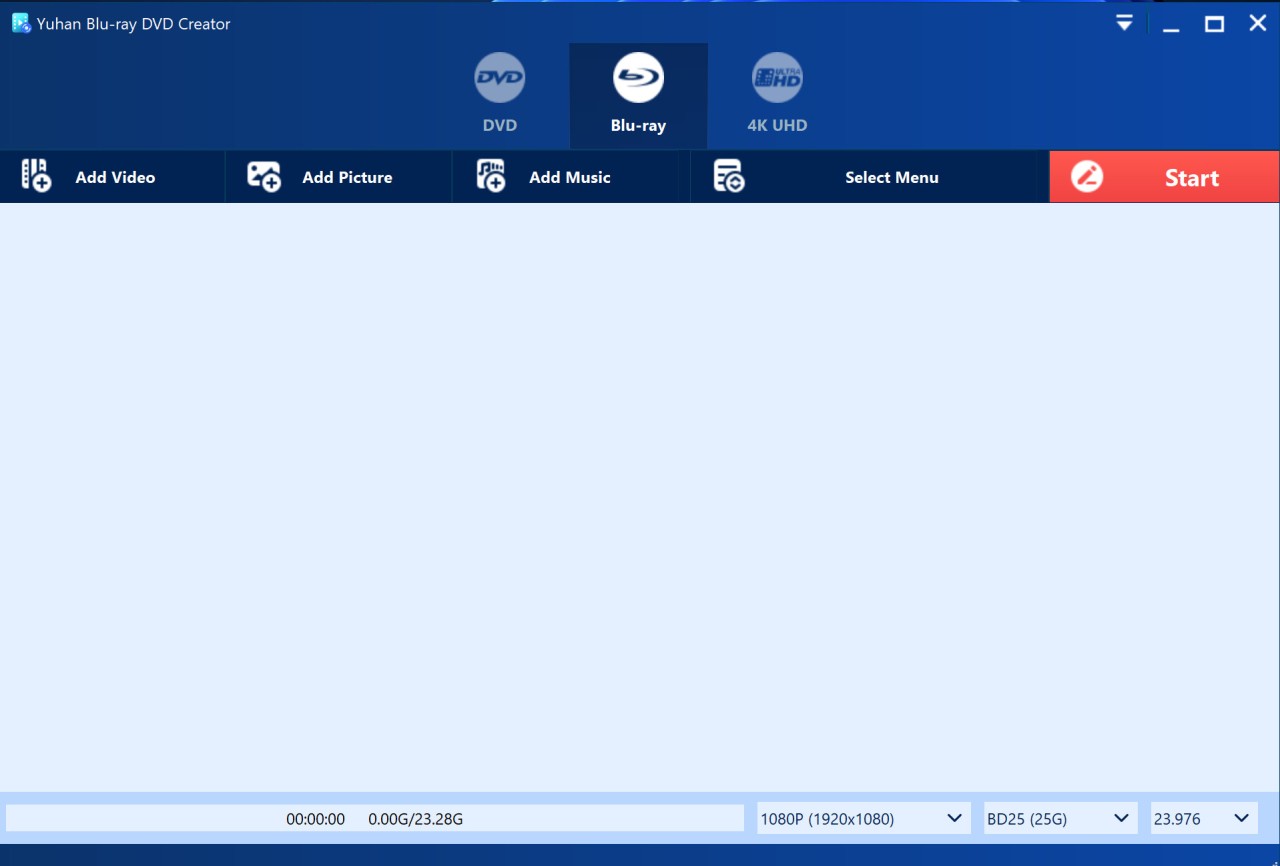
Task: Close the Yuhan Blu-ray DVD Creator window
Action: pyautogui.click(x=1257, y=23)
